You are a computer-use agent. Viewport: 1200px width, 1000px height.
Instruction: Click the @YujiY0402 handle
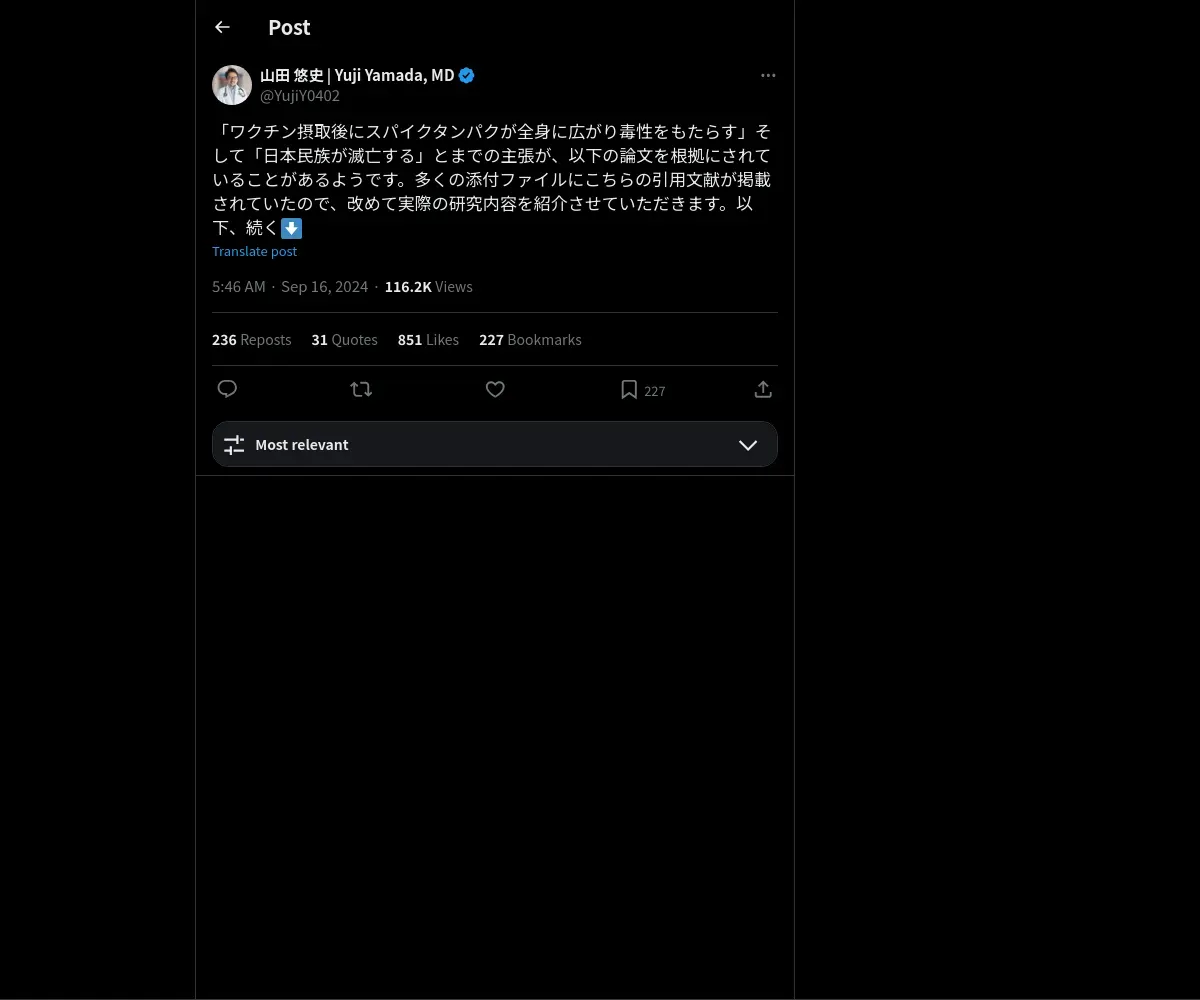(300, 96)
